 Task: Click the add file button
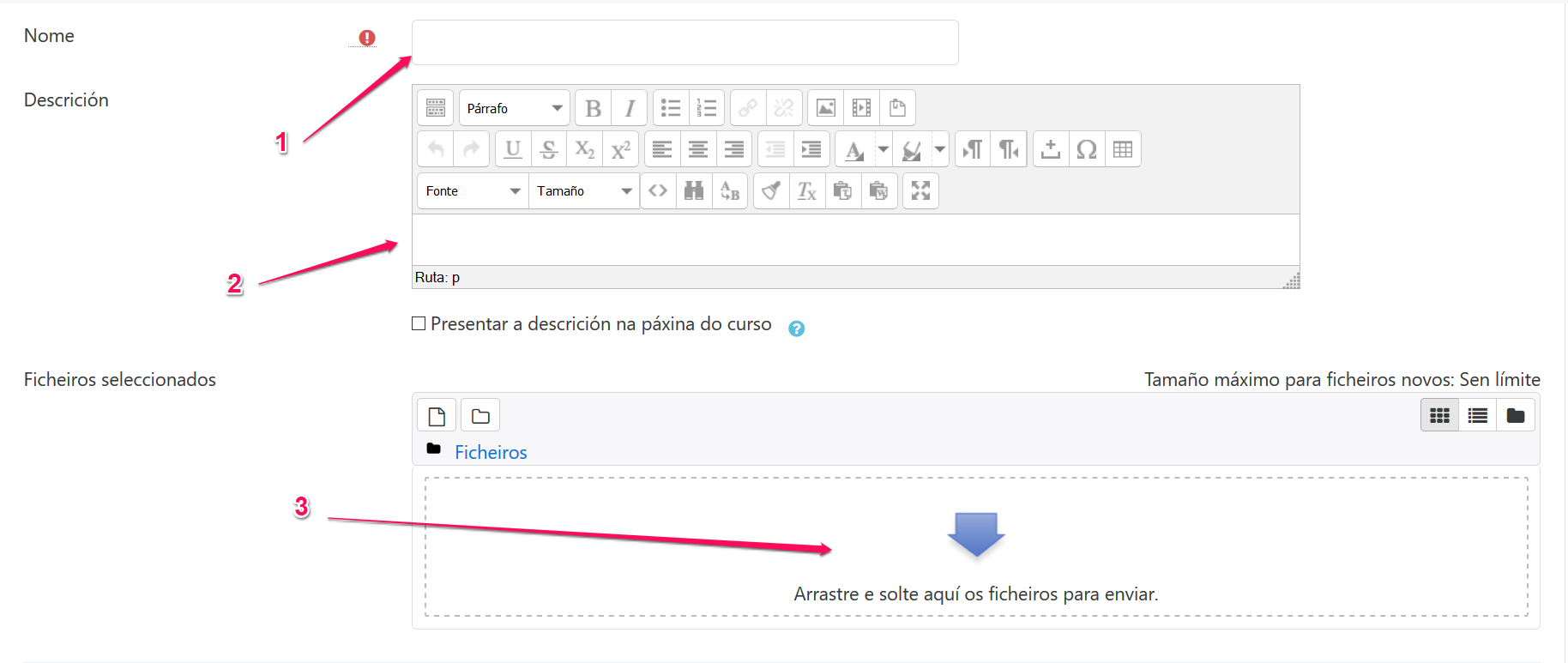tap(437, 416)
